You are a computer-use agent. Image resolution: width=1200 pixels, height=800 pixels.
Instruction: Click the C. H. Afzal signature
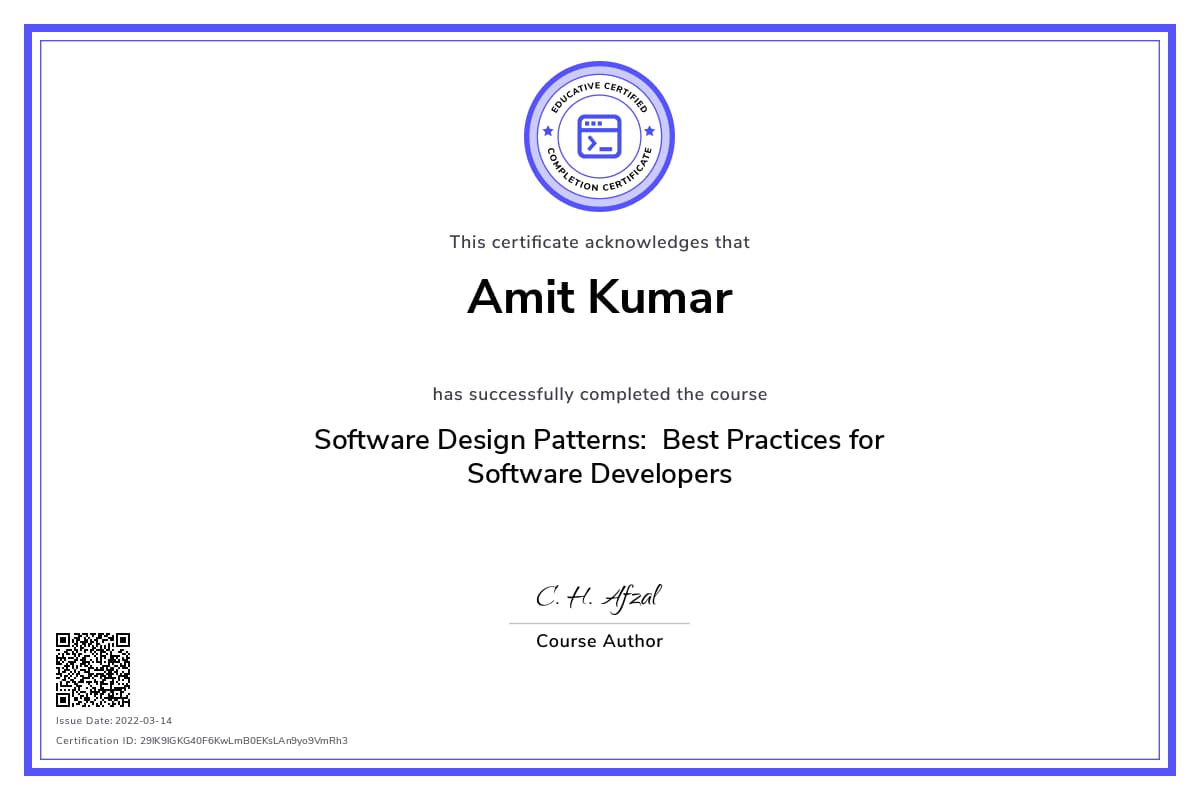click(x=599, y=597)
